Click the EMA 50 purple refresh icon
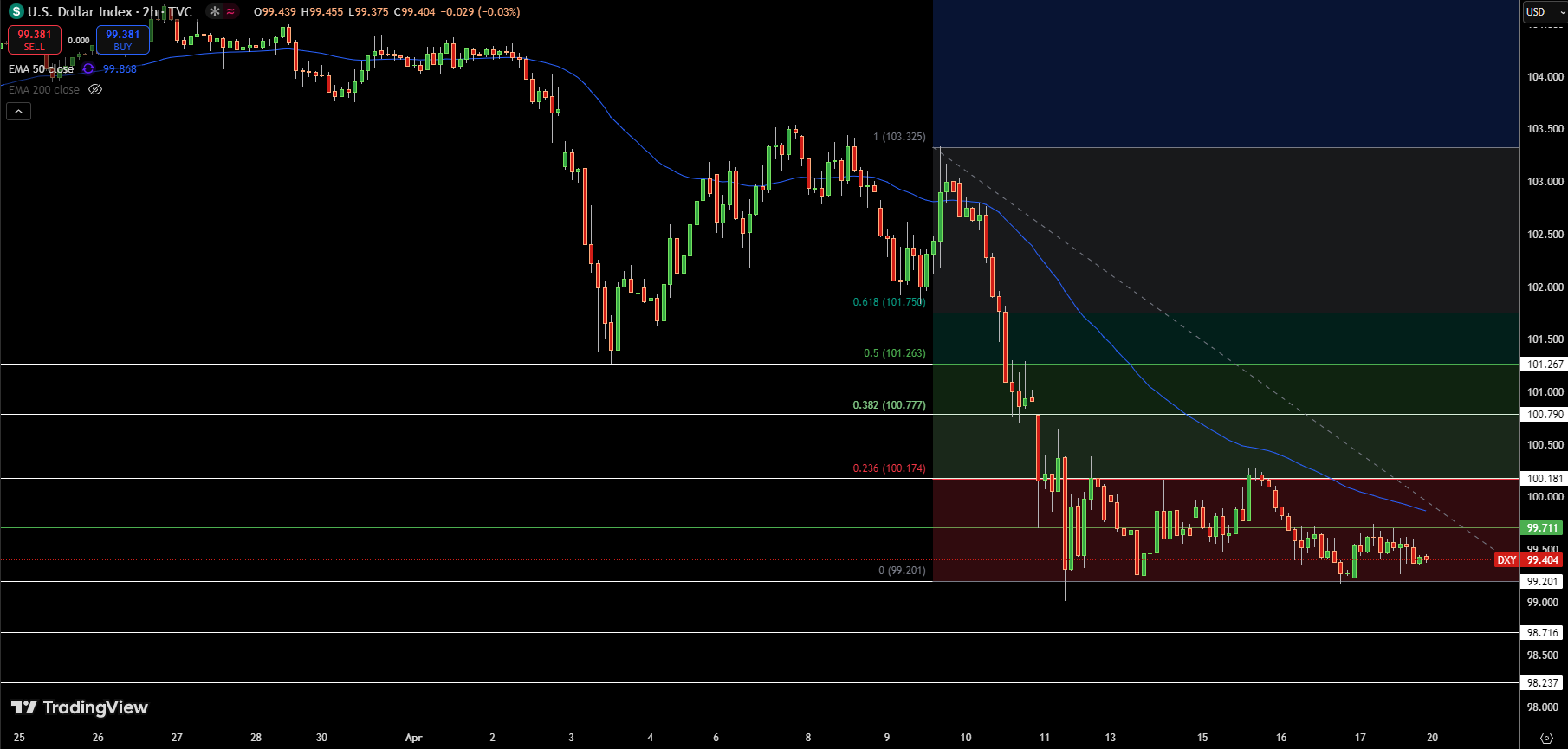Viewport: 1568px width, 749px height. pyautogui.click(x=88, y=68)
